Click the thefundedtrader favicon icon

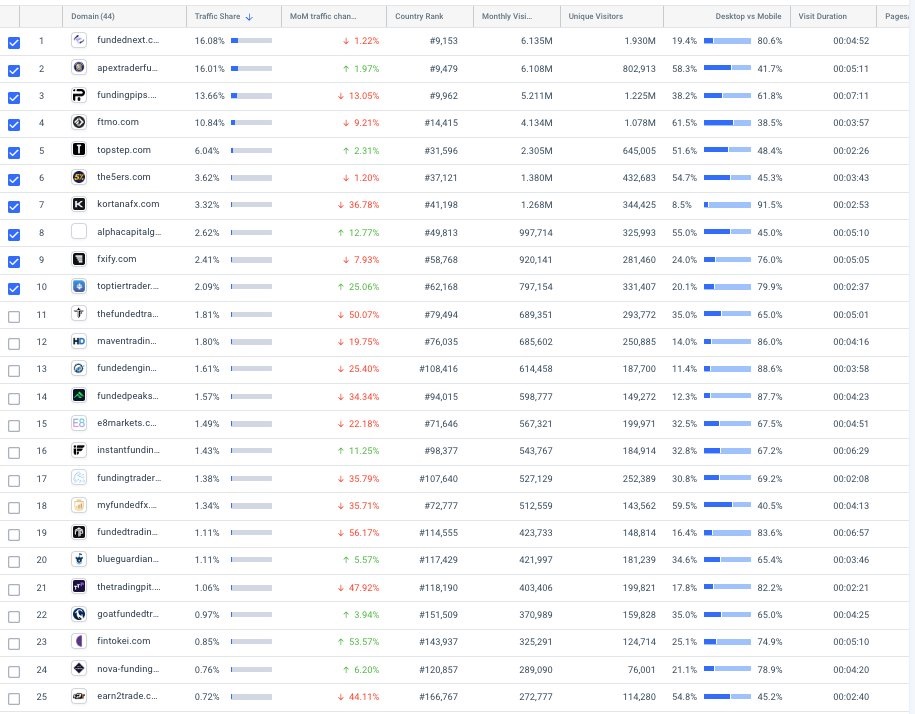pyautogui.click(x=79, y=314)
